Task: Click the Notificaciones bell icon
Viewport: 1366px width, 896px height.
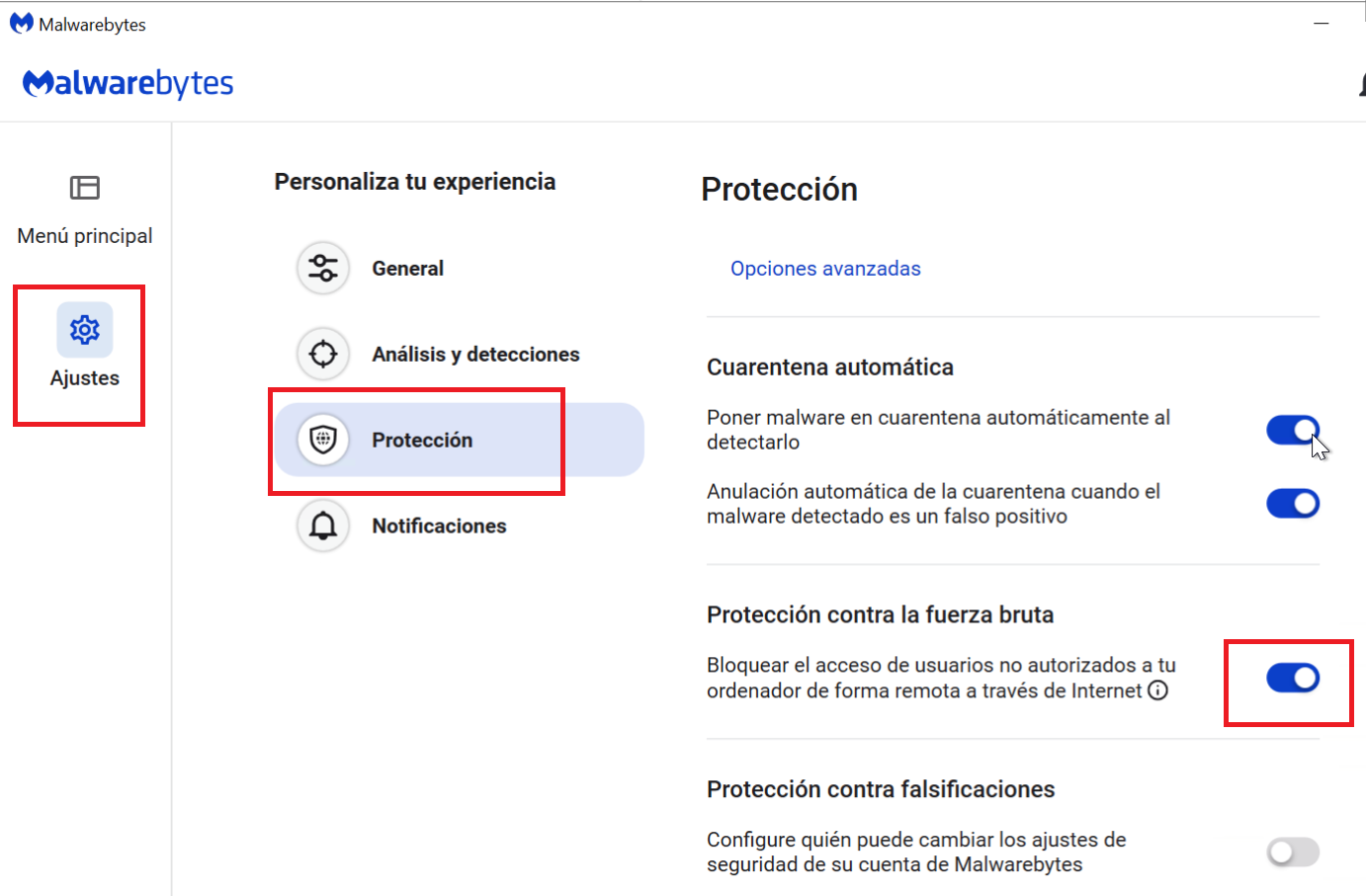Action: click(x=323, y=526)
